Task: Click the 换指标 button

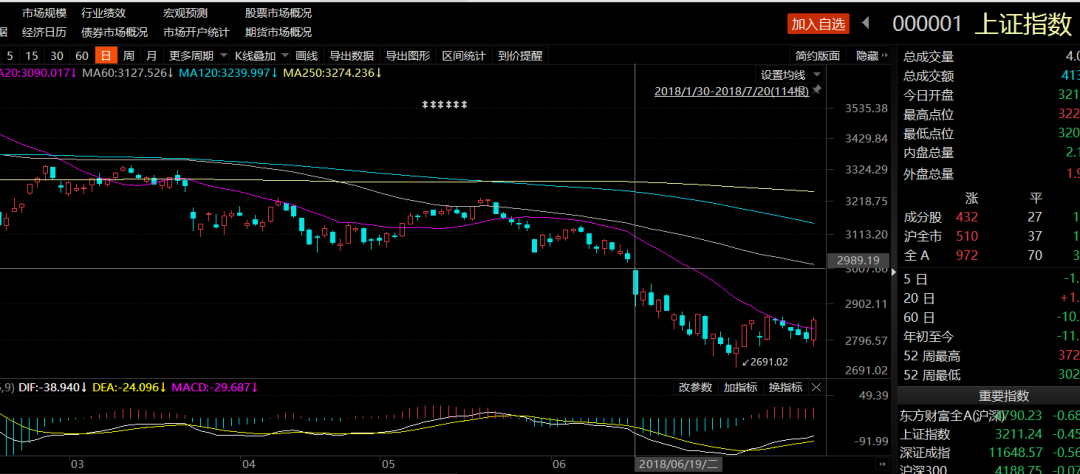Action: [x=785, y=387]
